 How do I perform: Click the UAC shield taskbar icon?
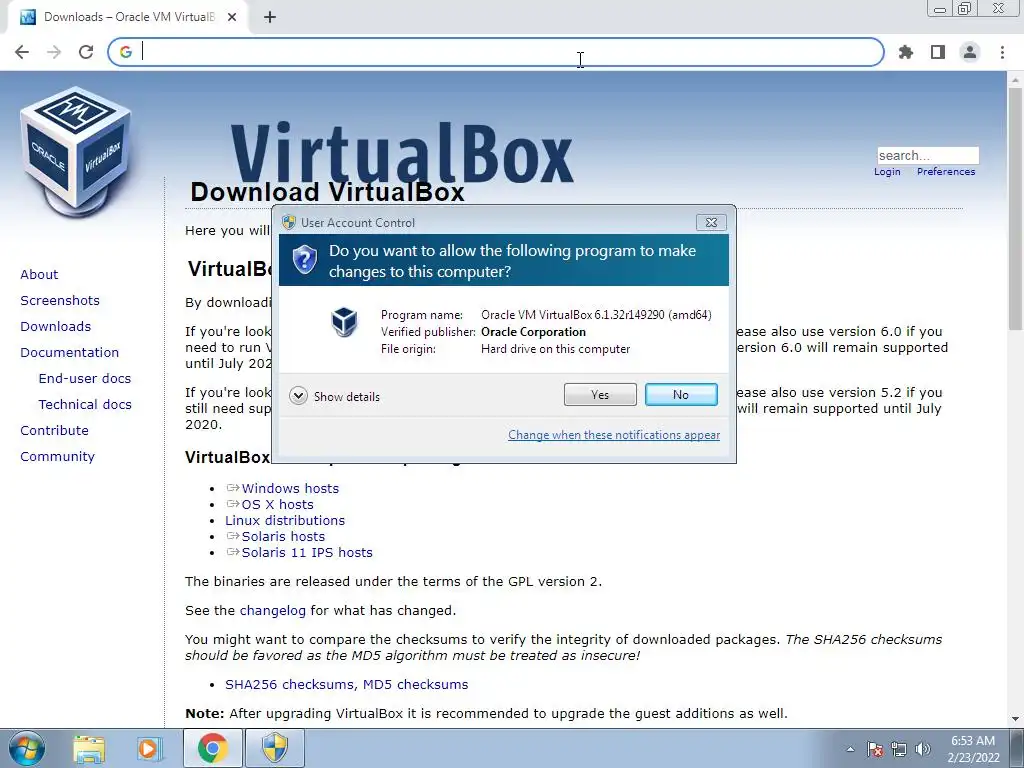[275, 748]
